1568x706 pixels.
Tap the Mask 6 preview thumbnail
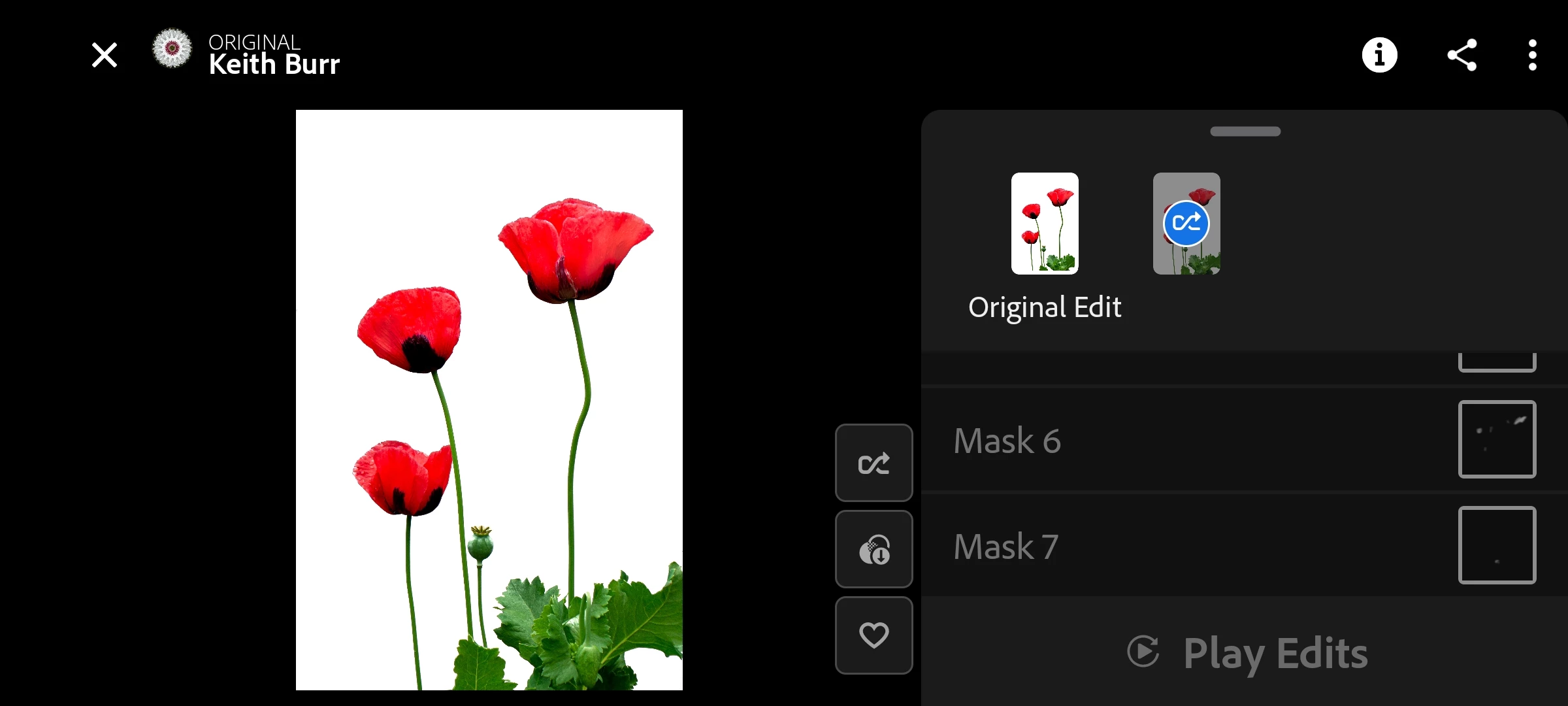(x=1497, y=439)
